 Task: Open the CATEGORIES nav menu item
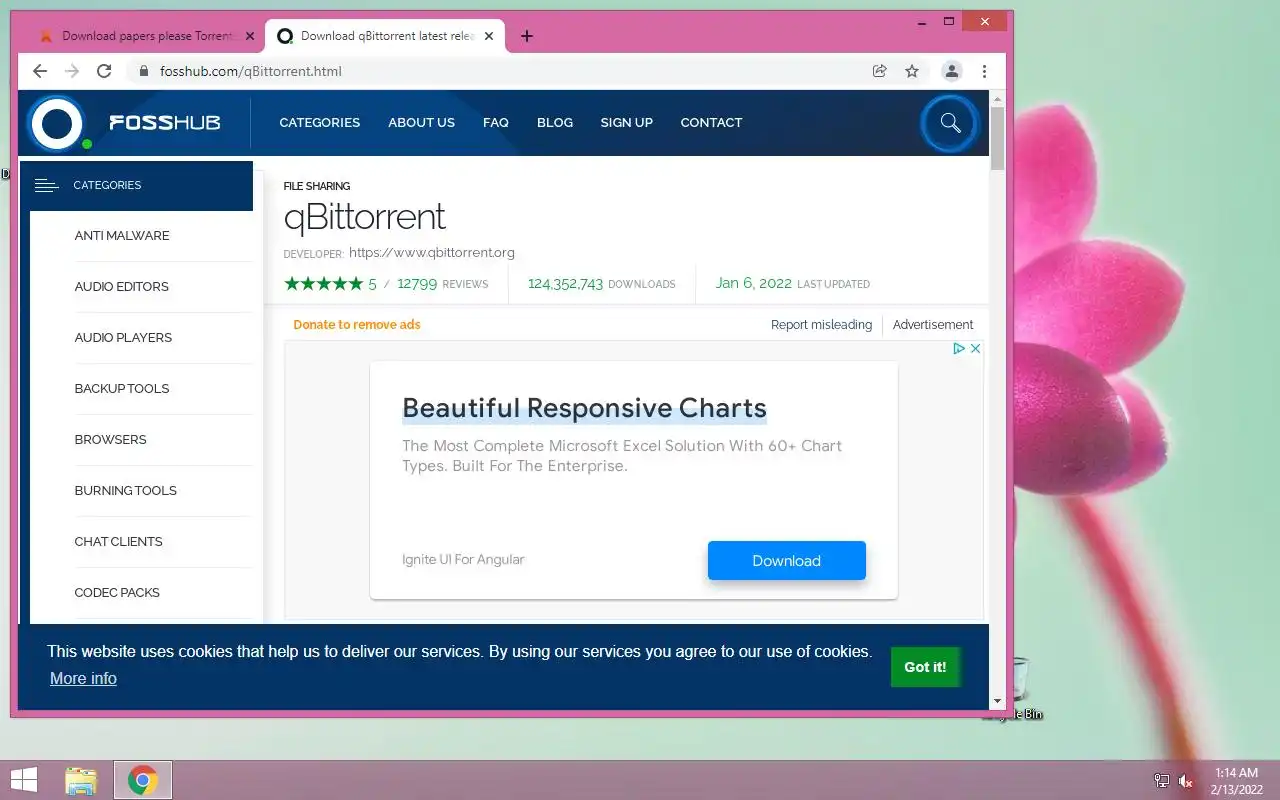click(x=320, y=123)
